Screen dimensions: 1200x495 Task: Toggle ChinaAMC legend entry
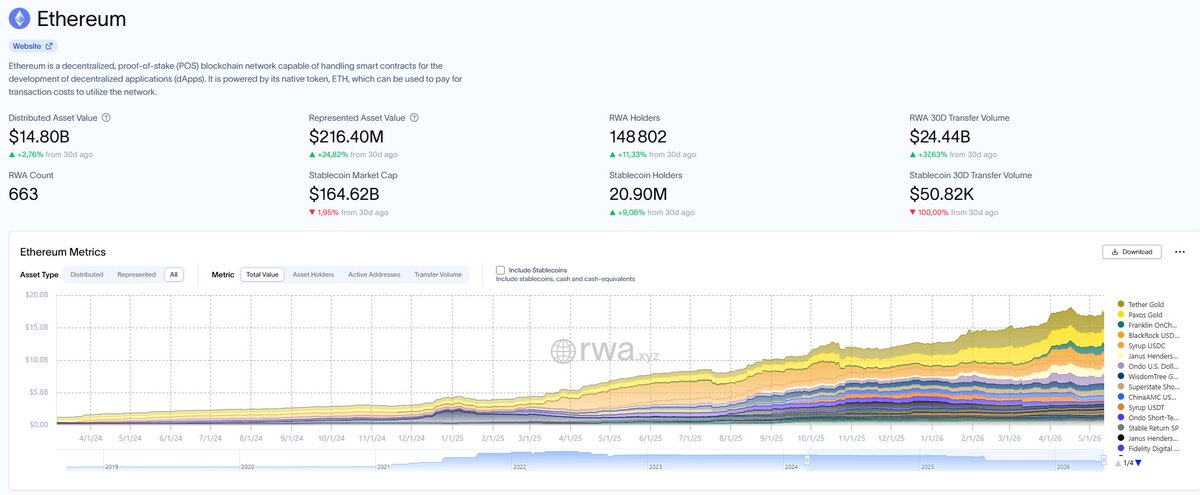1149,397
